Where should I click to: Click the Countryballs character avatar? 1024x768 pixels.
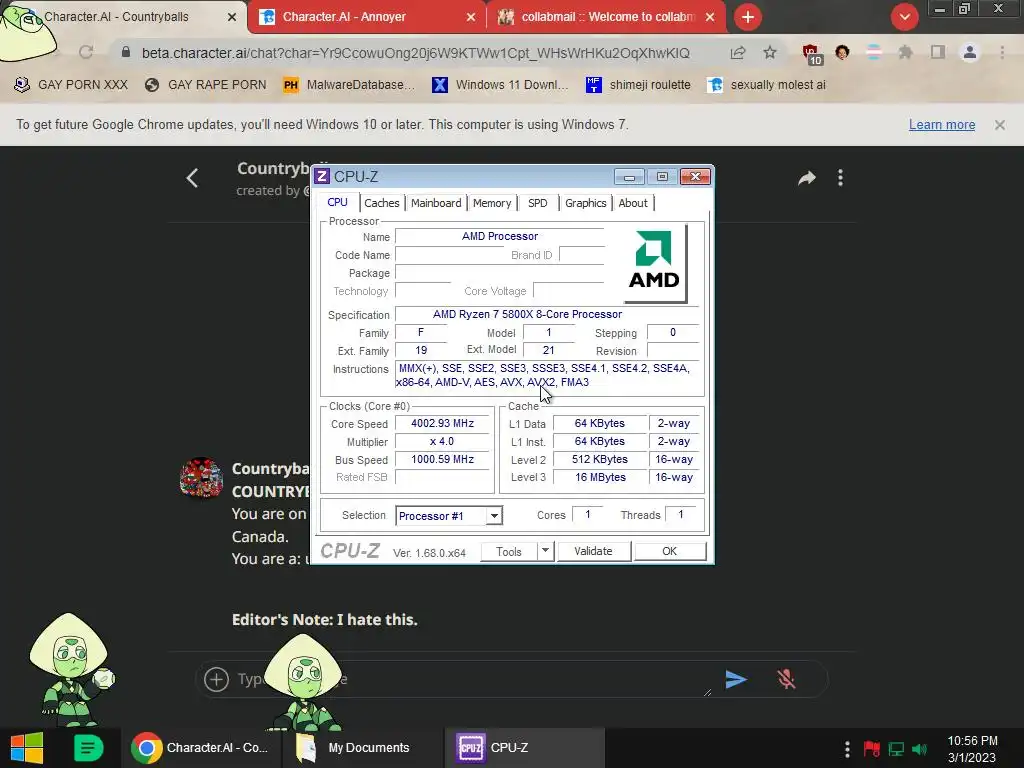[201, 478]
